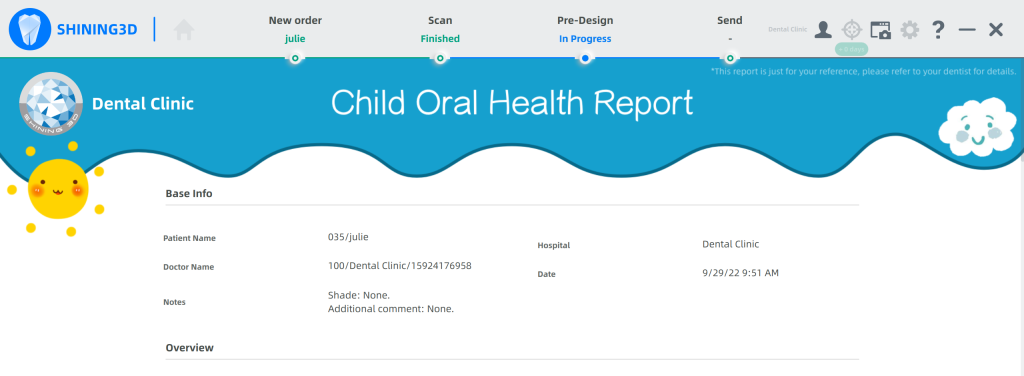This screenshot has height=376, width=1024.
Task: Click the days remaining green badge
Action: (852, 50)
